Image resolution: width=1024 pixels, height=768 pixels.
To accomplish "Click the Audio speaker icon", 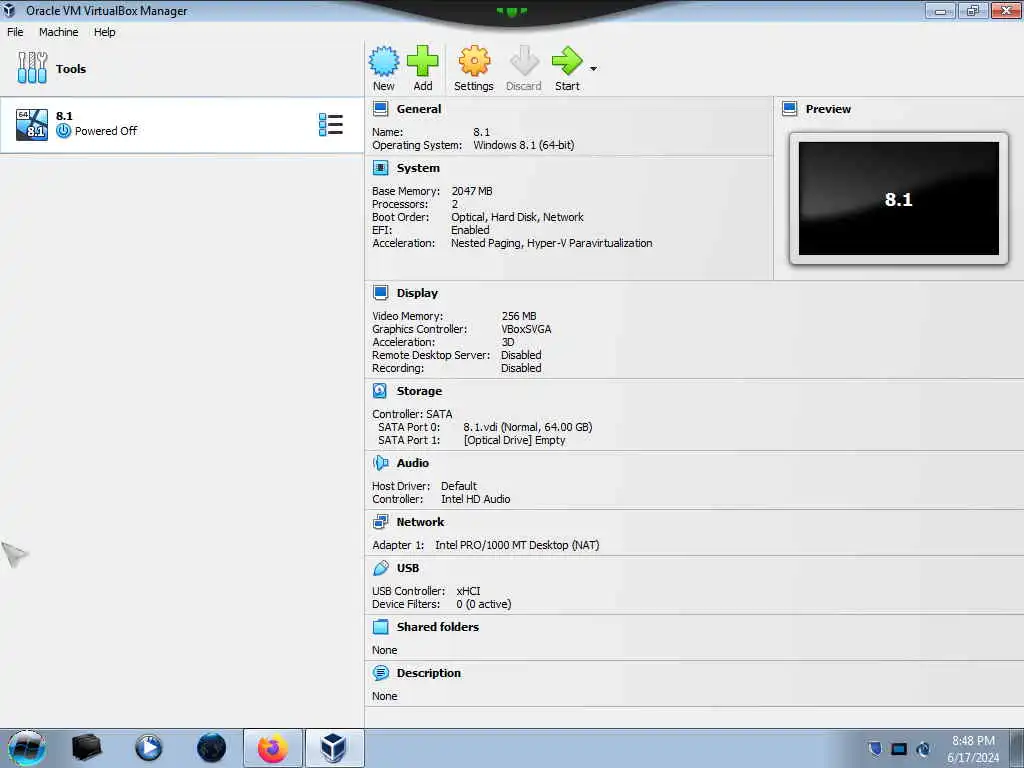I will (x=380, y=462).
